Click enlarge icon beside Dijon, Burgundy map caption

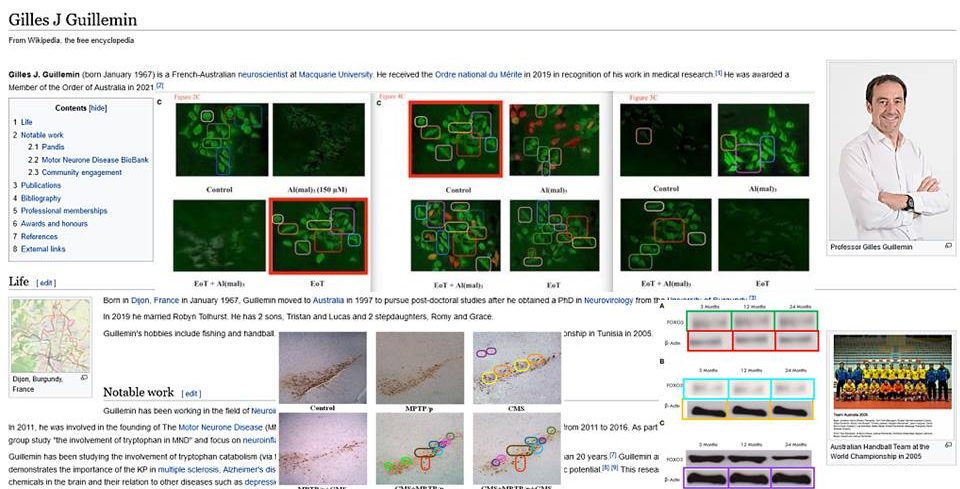[x=83, y=378]
